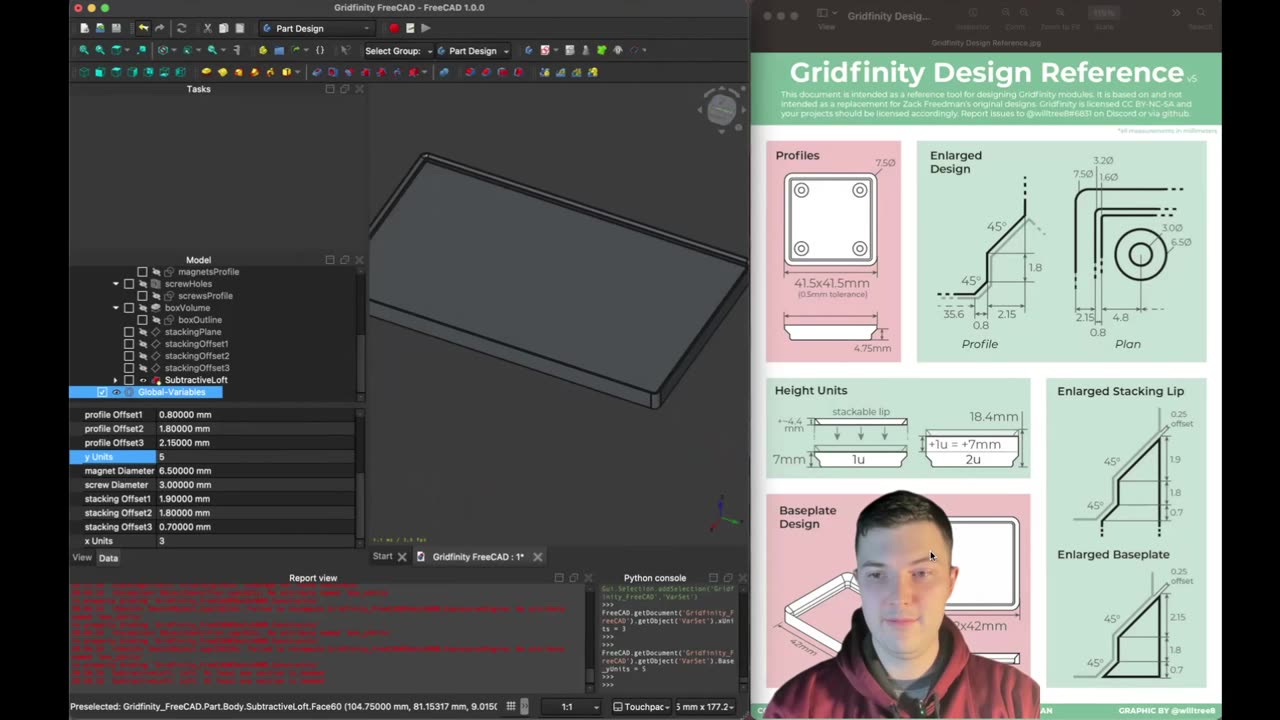Collapse the screwHoles tree node
Screen dimensions: 1280x720
point(116,284)
